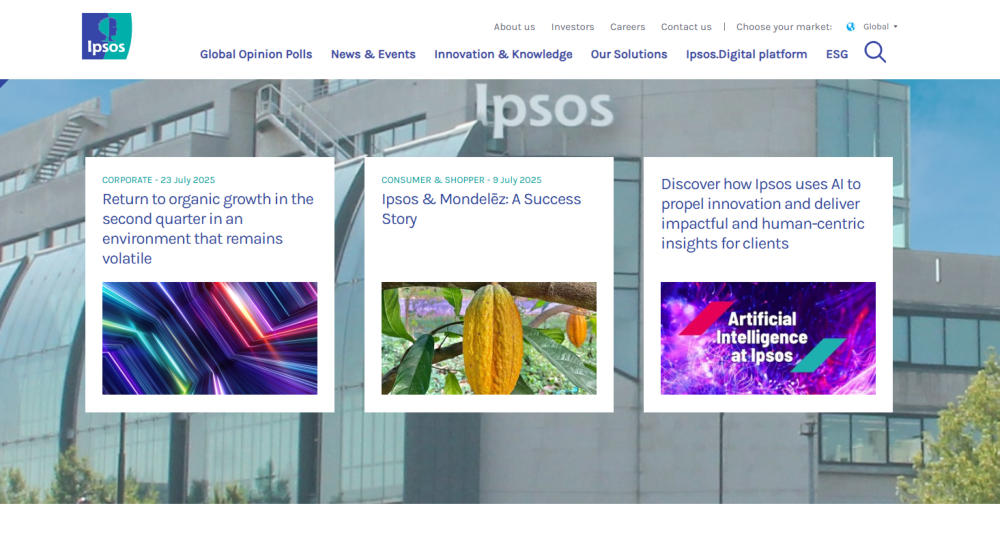Open the ESG menu item
Image resolution: width=1000 pixels, height=536 pixels.
click(x=837, y=54)
